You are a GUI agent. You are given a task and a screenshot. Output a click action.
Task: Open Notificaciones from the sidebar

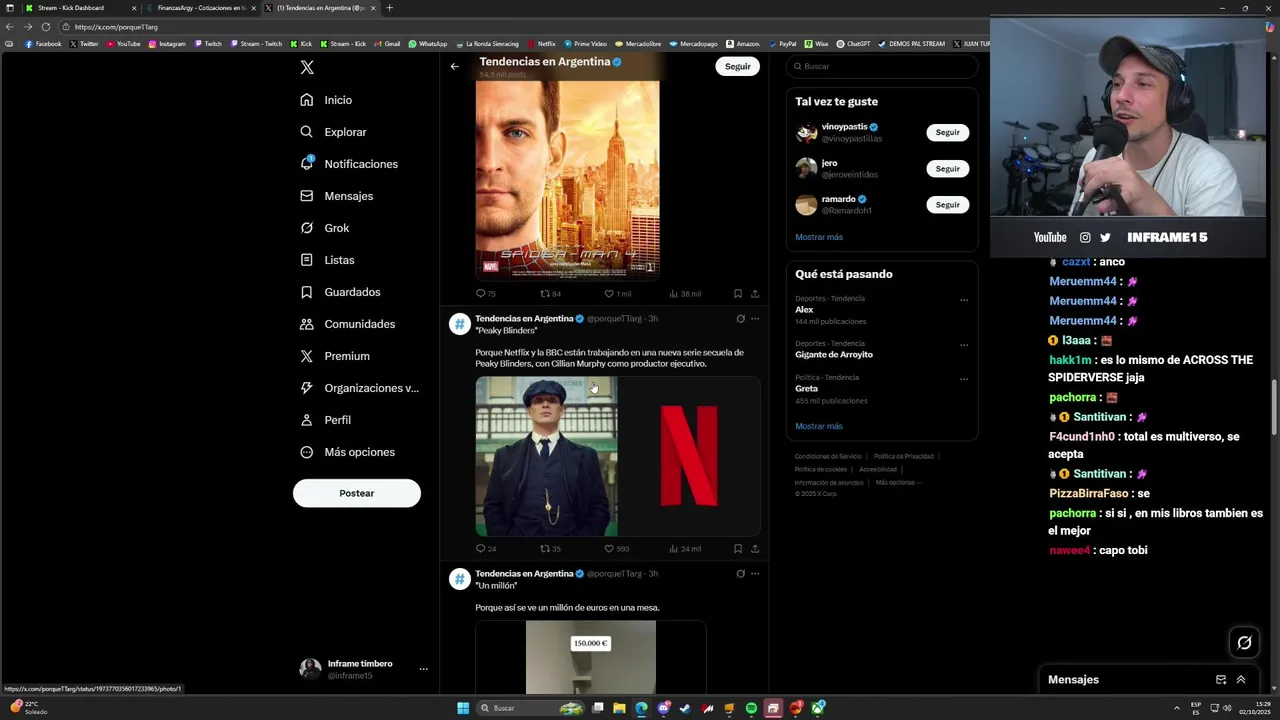click(x=349, y=164)
